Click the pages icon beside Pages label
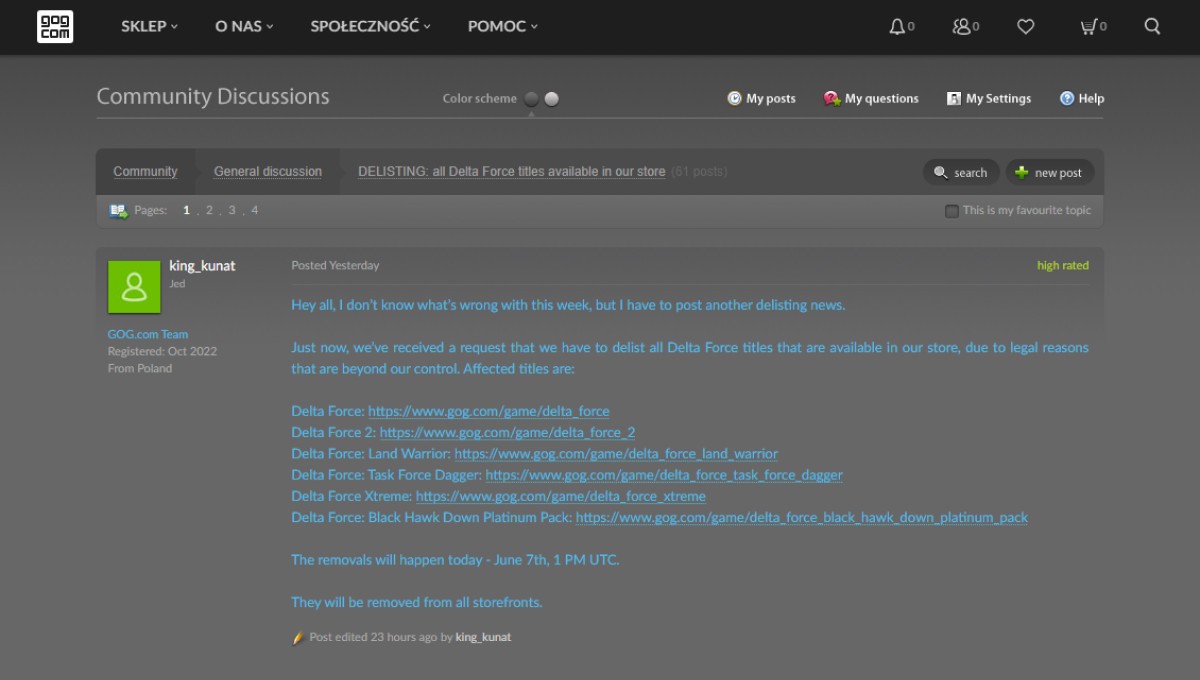Screen dimensions: 1200x680 [x=118, y=211]
